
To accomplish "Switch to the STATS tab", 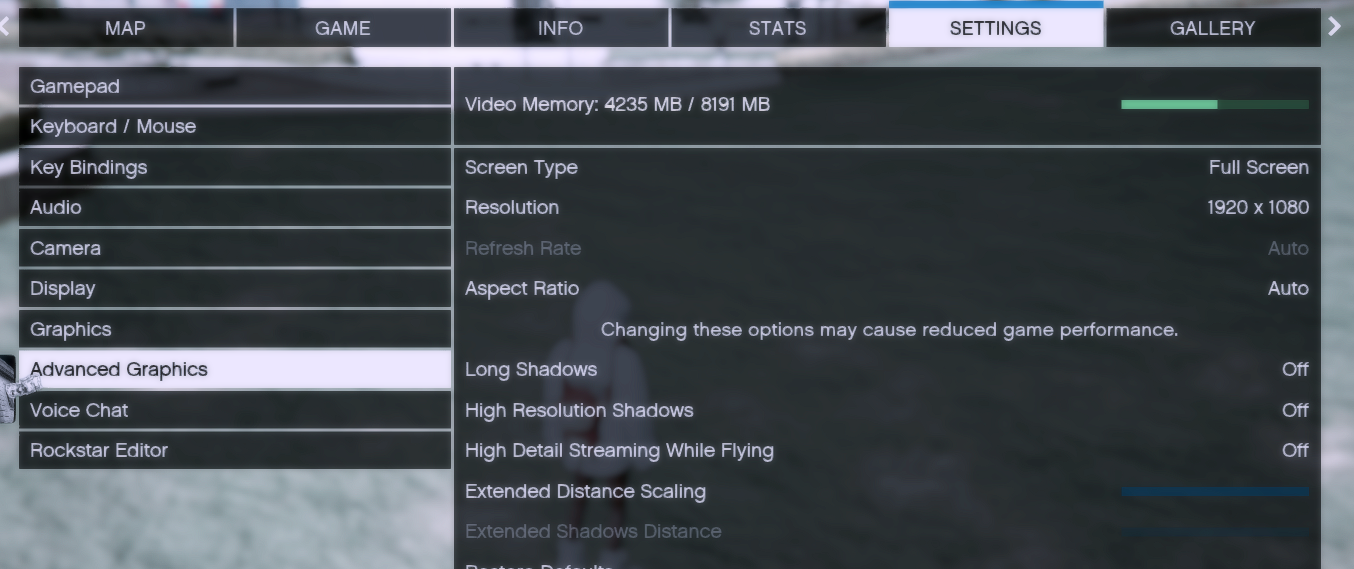I will [x=777, y=28].
